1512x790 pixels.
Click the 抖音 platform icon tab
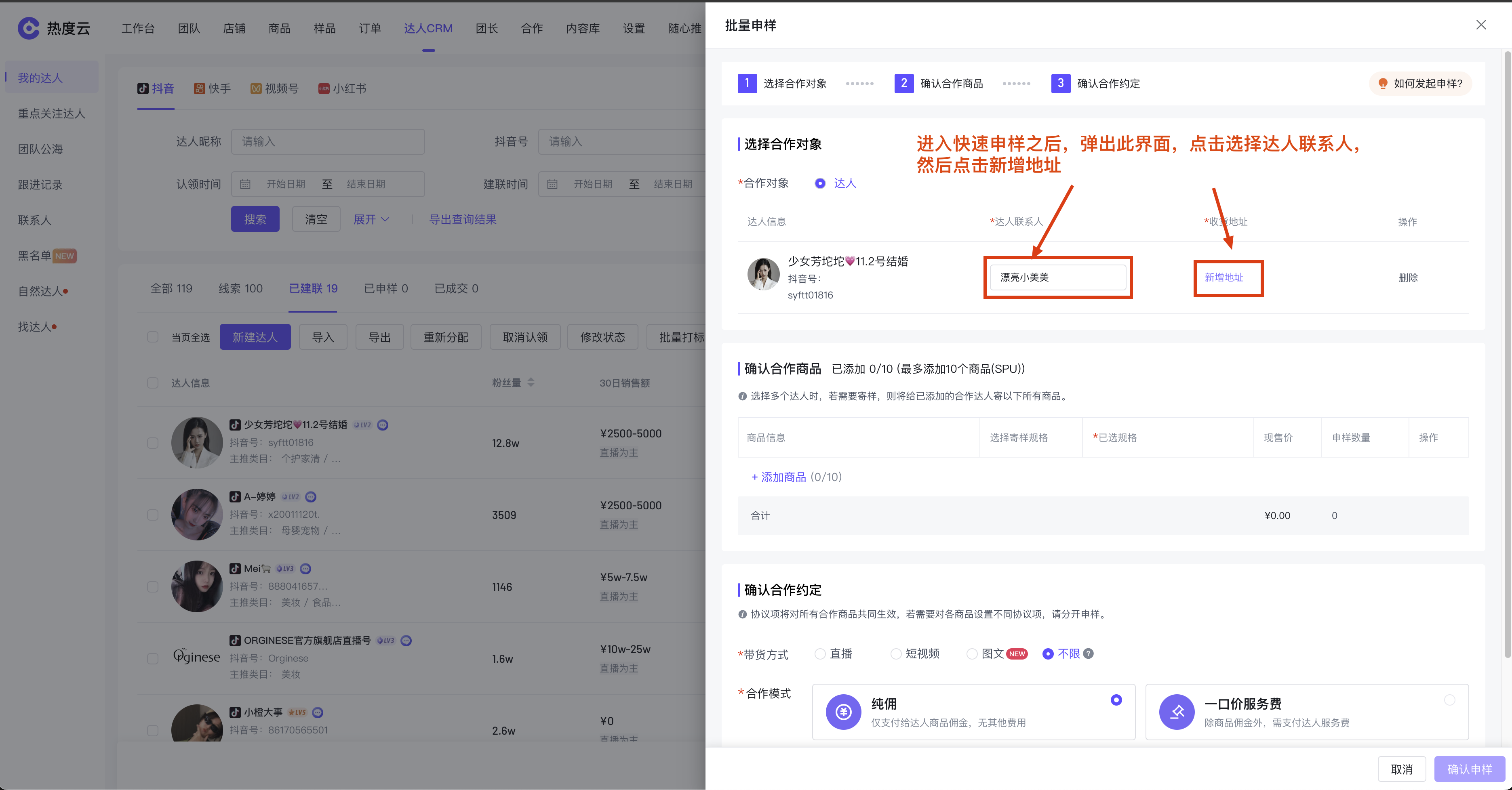coord(143,88)
